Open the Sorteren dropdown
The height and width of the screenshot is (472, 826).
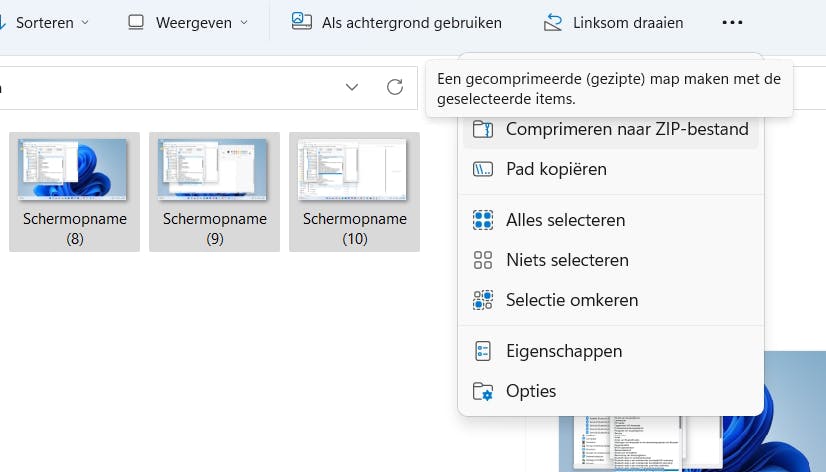[52, 22]
